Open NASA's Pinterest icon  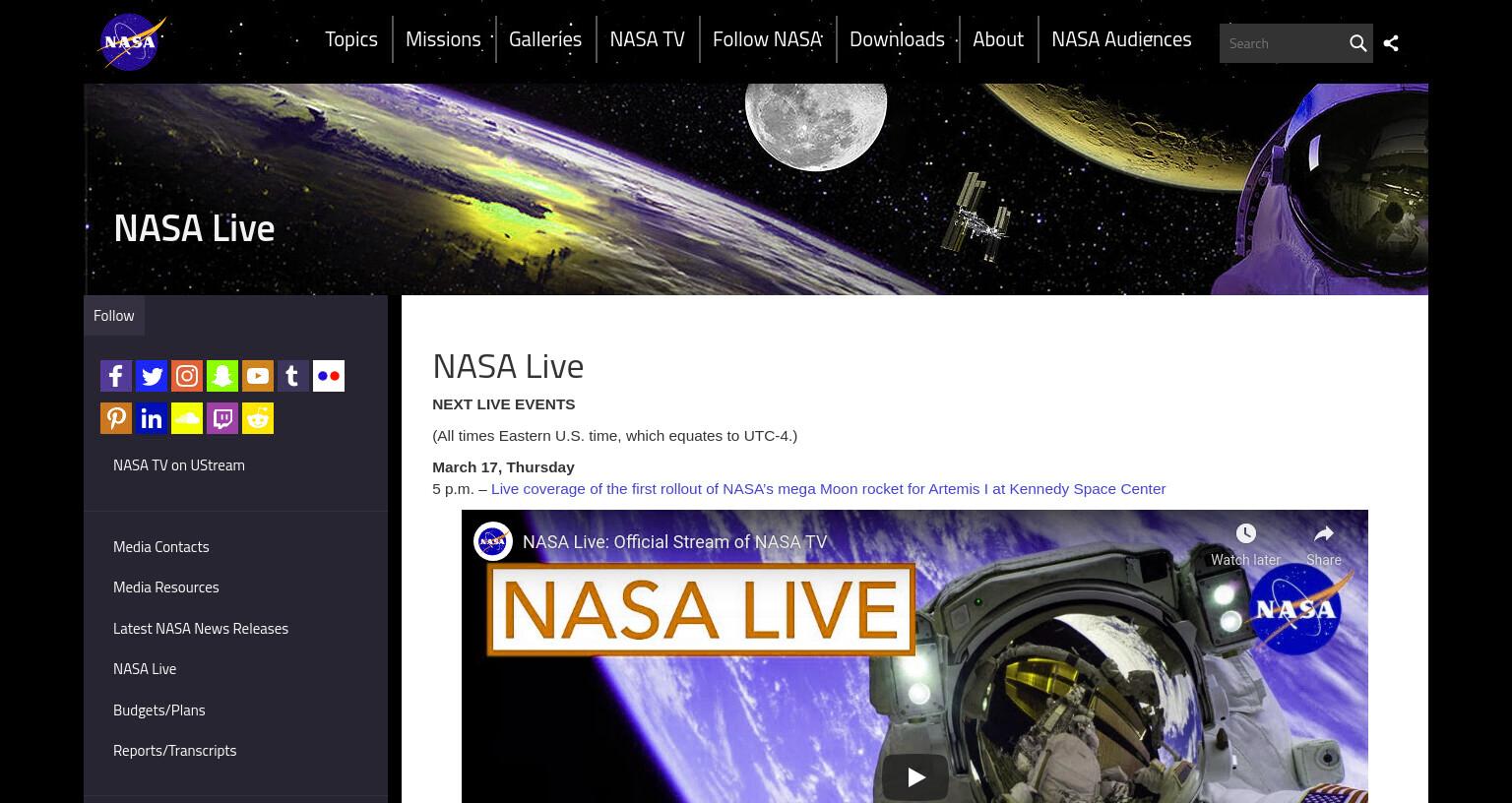pyautogui.click(x=116, y=418)
